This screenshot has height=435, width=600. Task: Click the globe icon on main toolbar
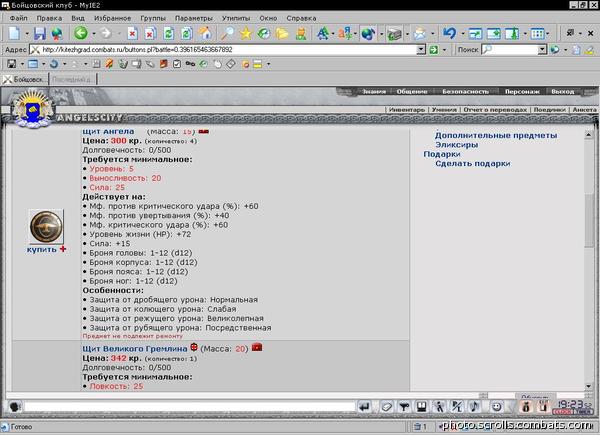pos(368,34)
